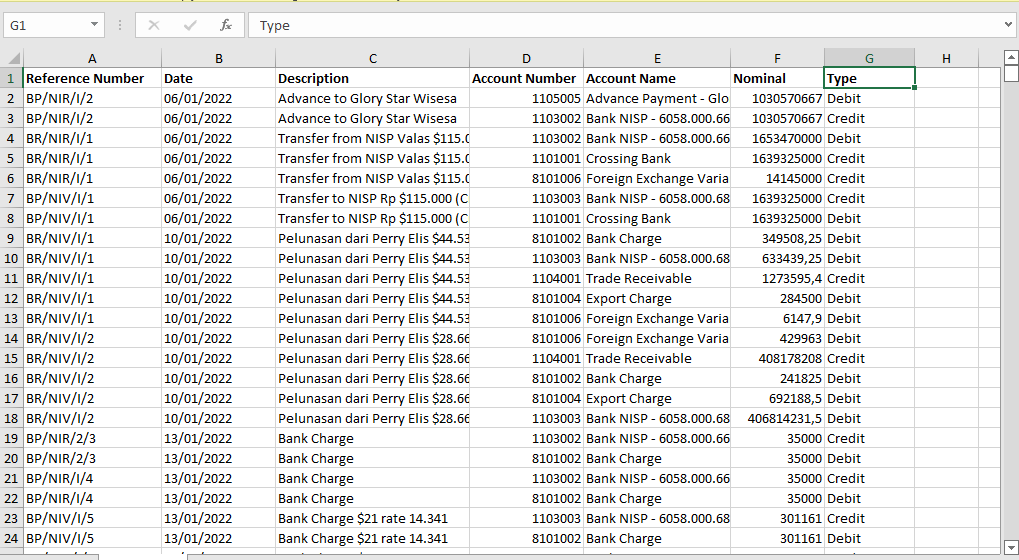Screen dimensions: 1019x560
Task: Click the Cancel (X) formula bar icon
Action: click(x=154, y=25)
